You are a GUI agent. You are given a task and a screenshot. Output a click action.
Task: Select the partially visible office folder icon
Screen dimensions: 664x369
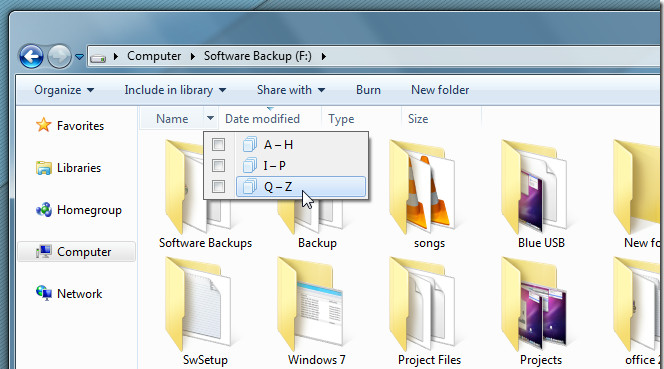pos(637,303)
